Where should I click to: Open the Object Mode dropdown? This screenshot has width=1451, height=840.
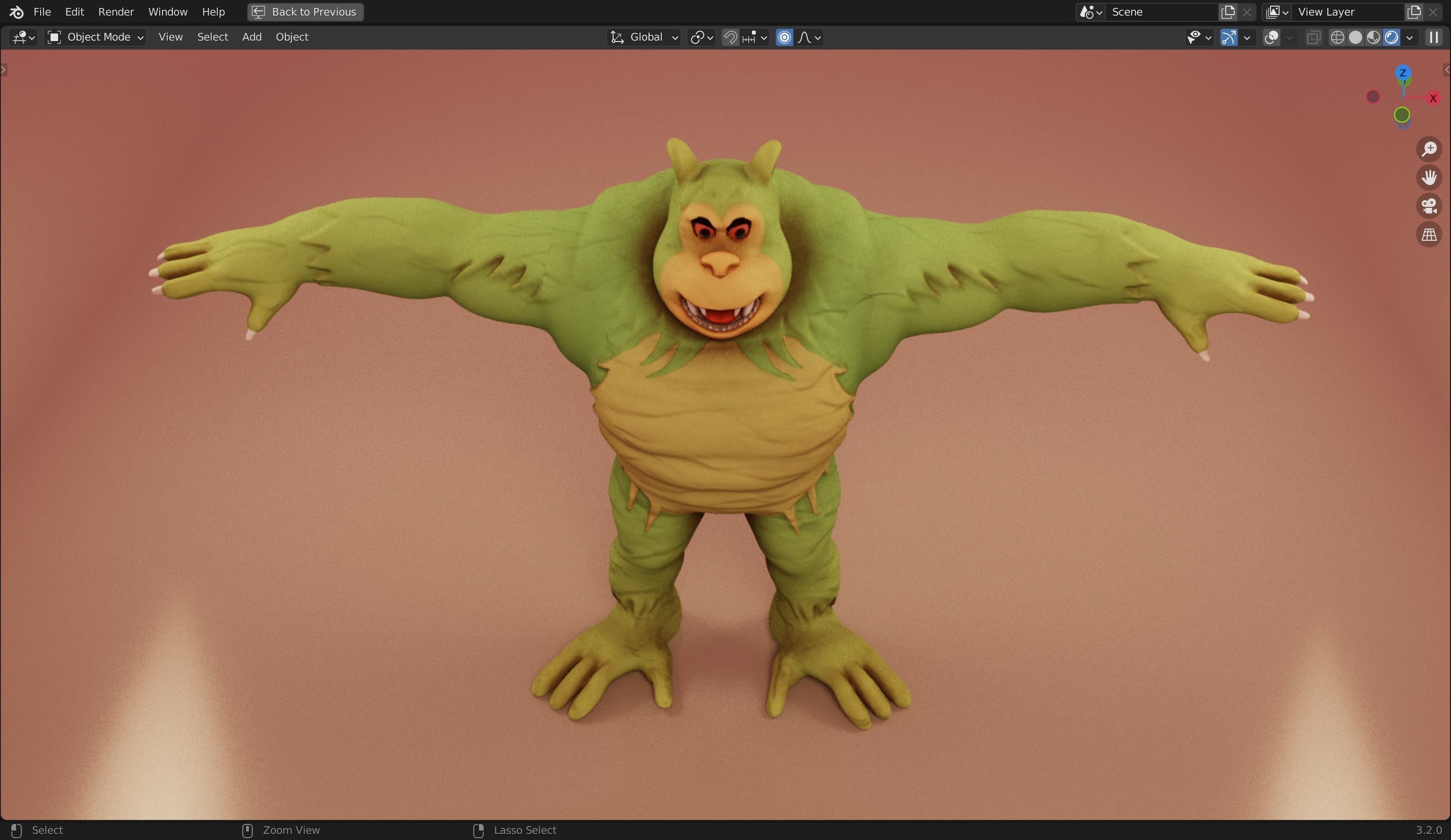pyautogui.click(x=95, y=37)
